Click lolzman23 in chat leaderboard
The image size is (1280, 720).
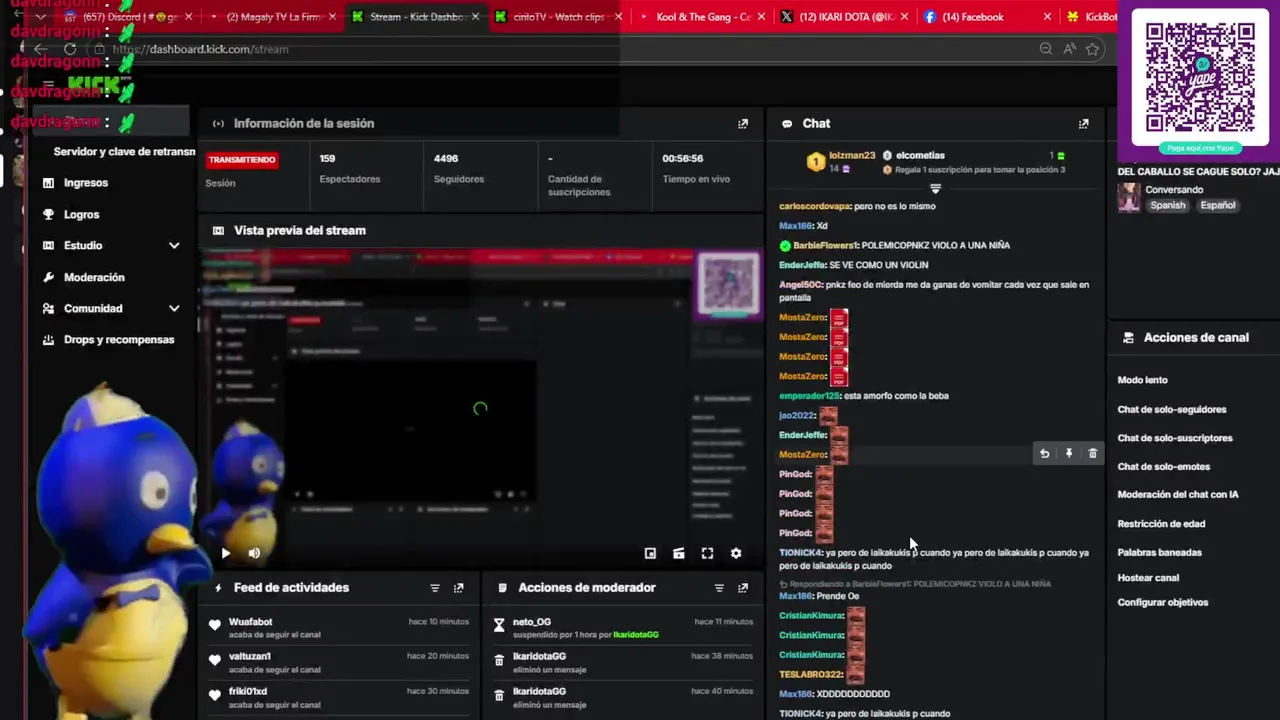click(x=852, y=156)
